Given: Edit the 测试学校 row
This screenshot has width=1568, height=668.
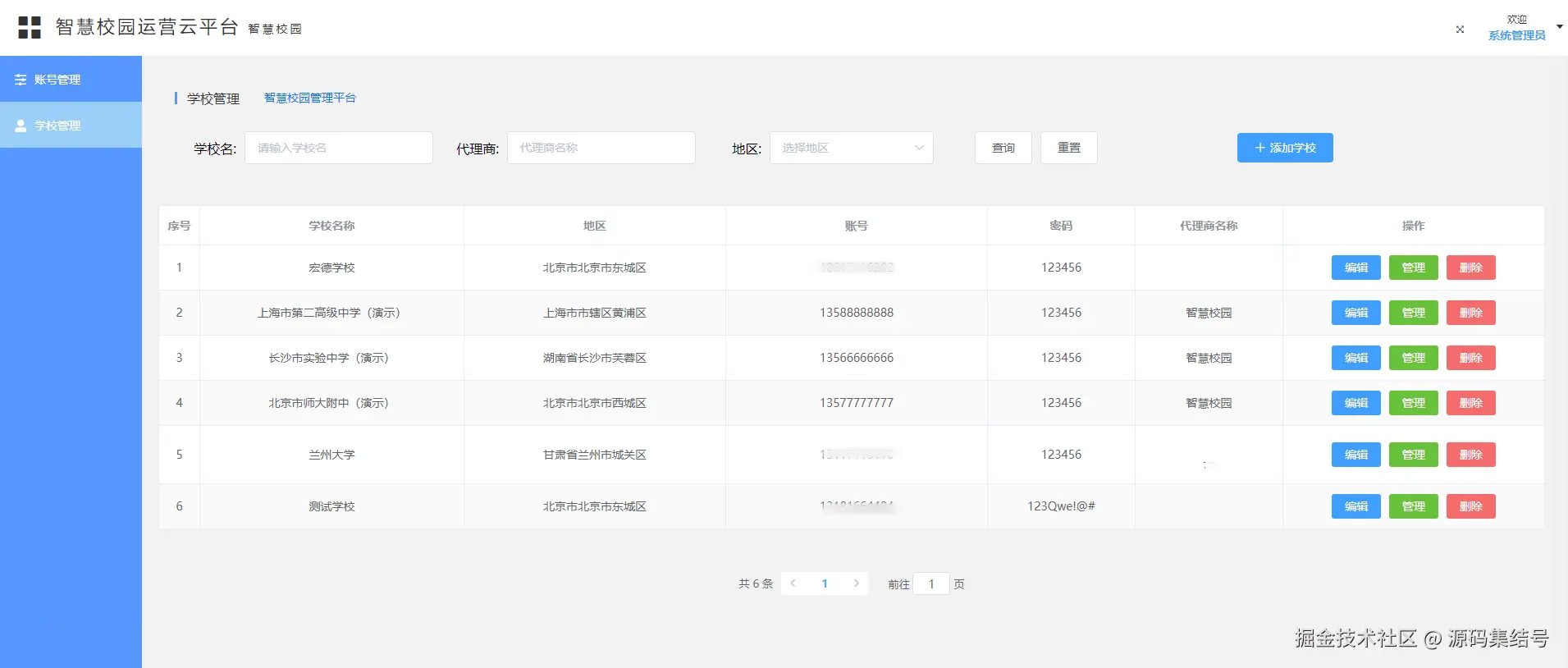Looking at the screenshot, I should 1356,506.
